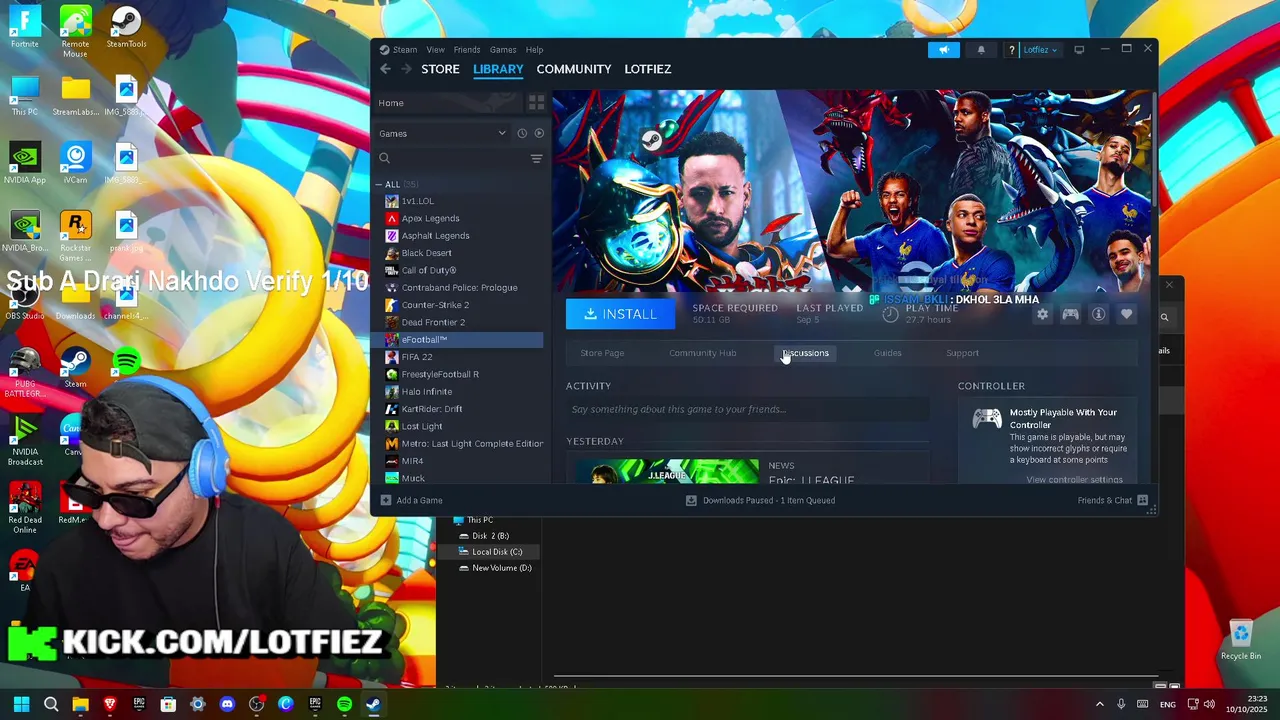
Task: Open the Games menu
Action: point(503,50)
